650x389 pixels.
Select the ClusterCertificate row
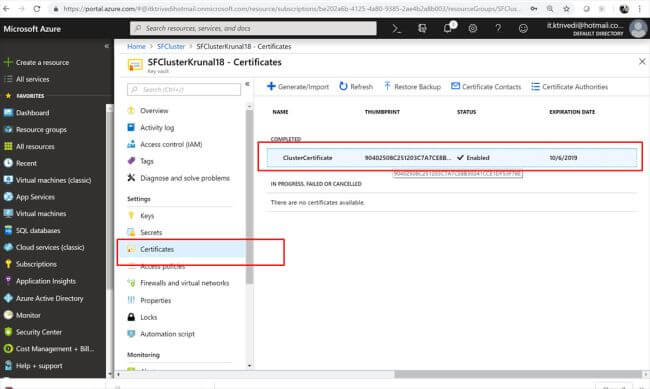(x=452, y=158)
